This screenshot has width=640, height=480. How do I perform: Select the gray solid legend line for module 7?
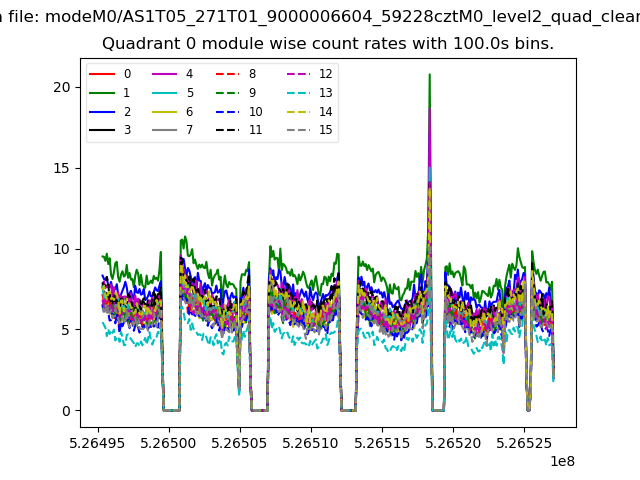click(165, 130)
